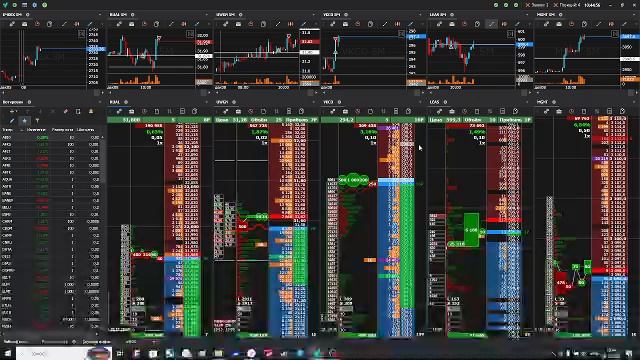Click the link icon in VKCO order book toolbar

333,111
